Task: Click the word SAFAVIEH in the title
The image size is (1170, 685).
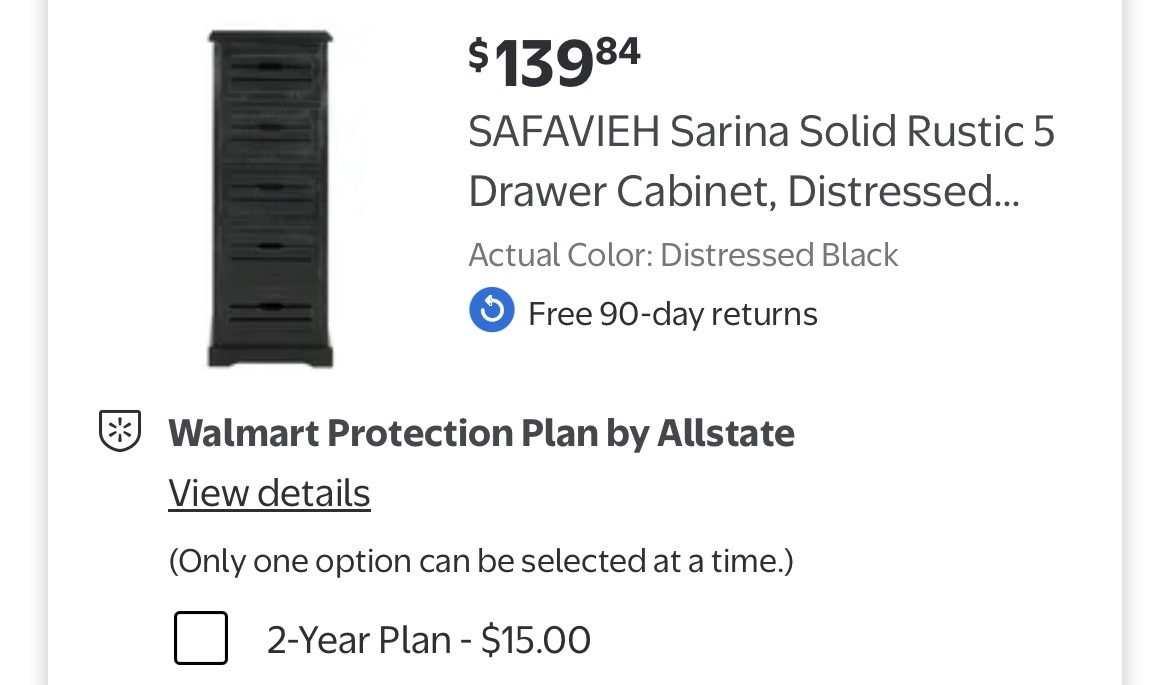Action: (x=562, y=132)
